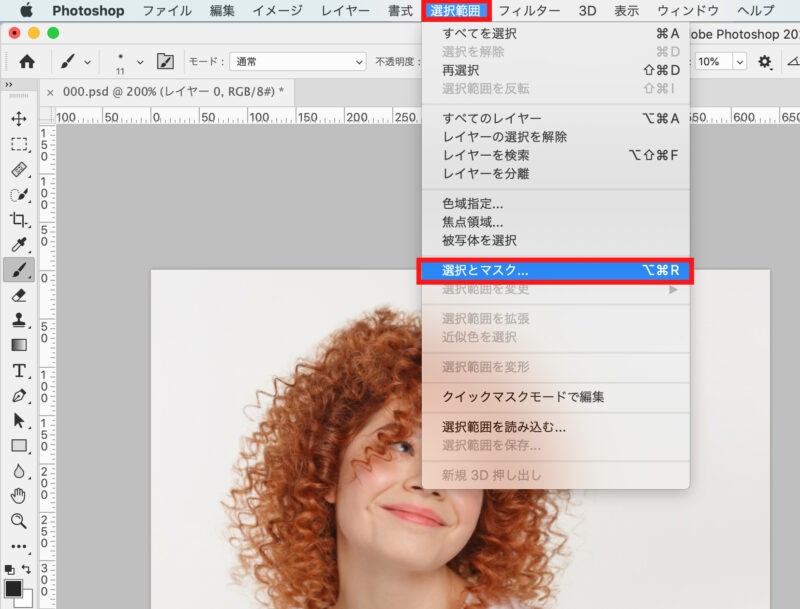Click the background color swatch

(27, 599)
